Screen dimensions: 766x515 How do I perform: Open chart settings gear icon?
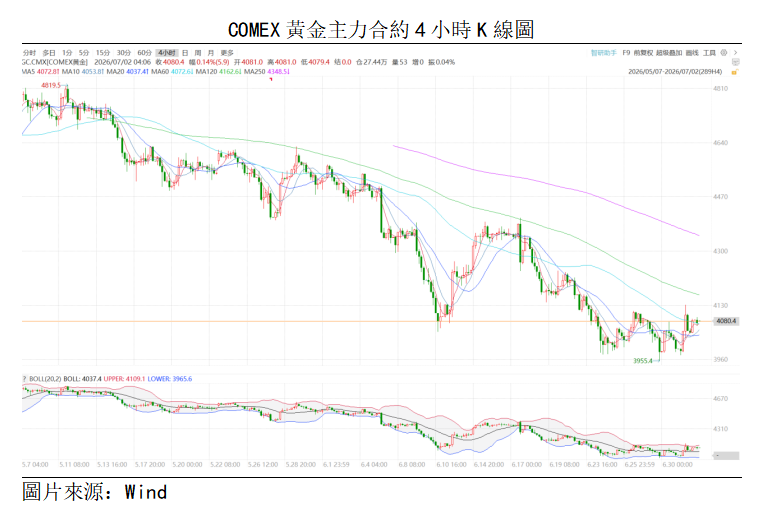coord(723,52)
